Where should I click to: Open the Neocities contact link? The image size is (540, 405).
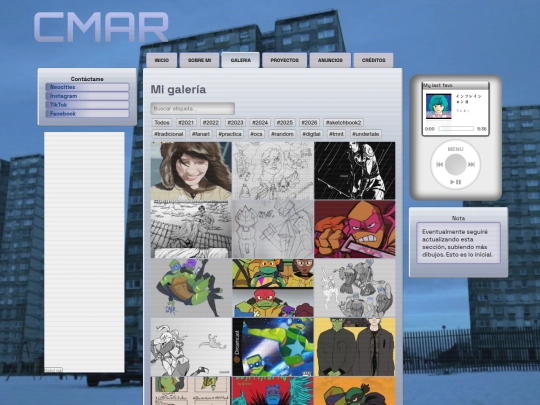pyautogui.click(x=87, y=87)
